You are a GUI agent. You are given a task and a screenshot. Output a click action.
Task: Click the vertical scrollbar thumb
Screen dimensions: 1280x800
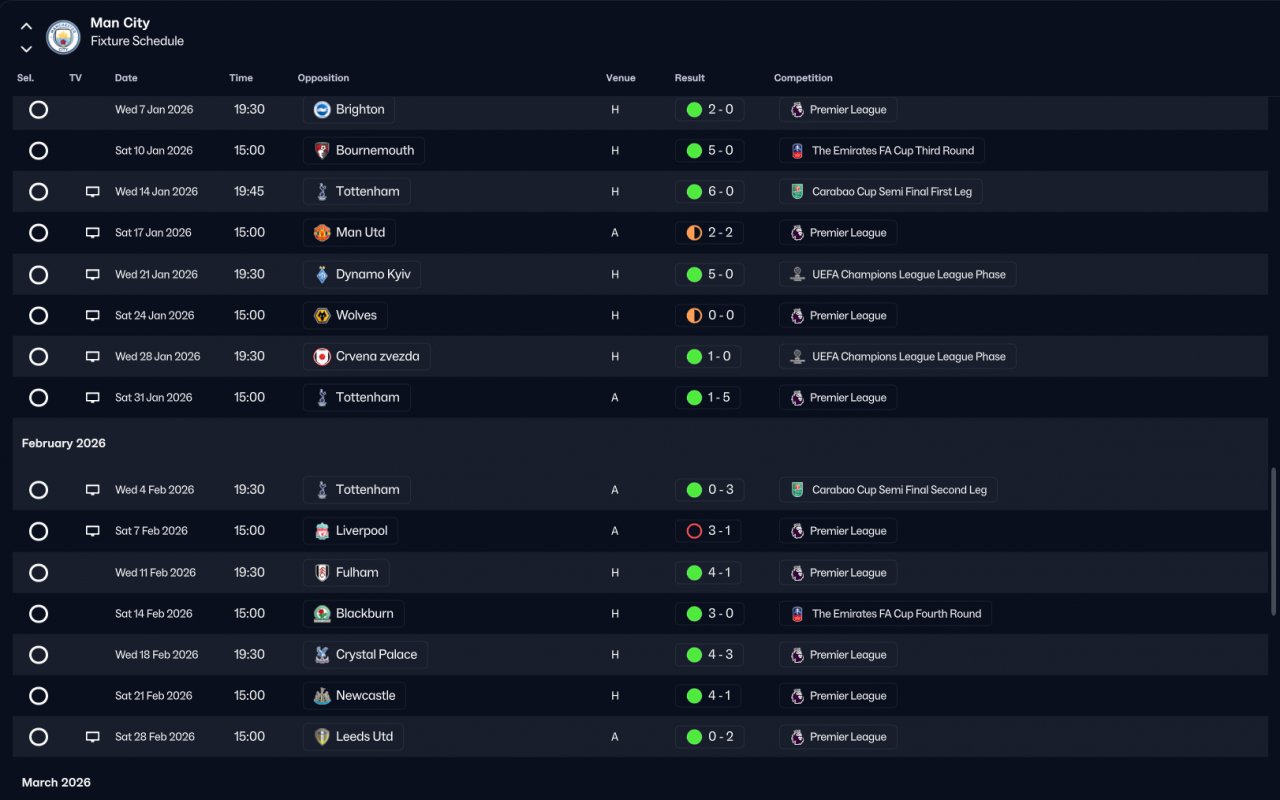coord(1273,540)
